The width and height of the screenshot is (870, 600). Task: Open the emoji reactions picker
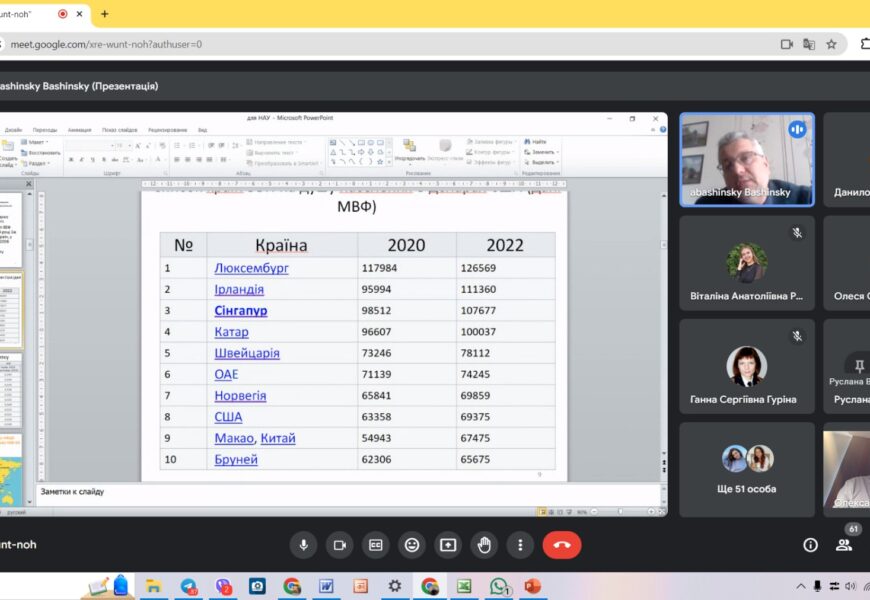[x=411, y=545]
